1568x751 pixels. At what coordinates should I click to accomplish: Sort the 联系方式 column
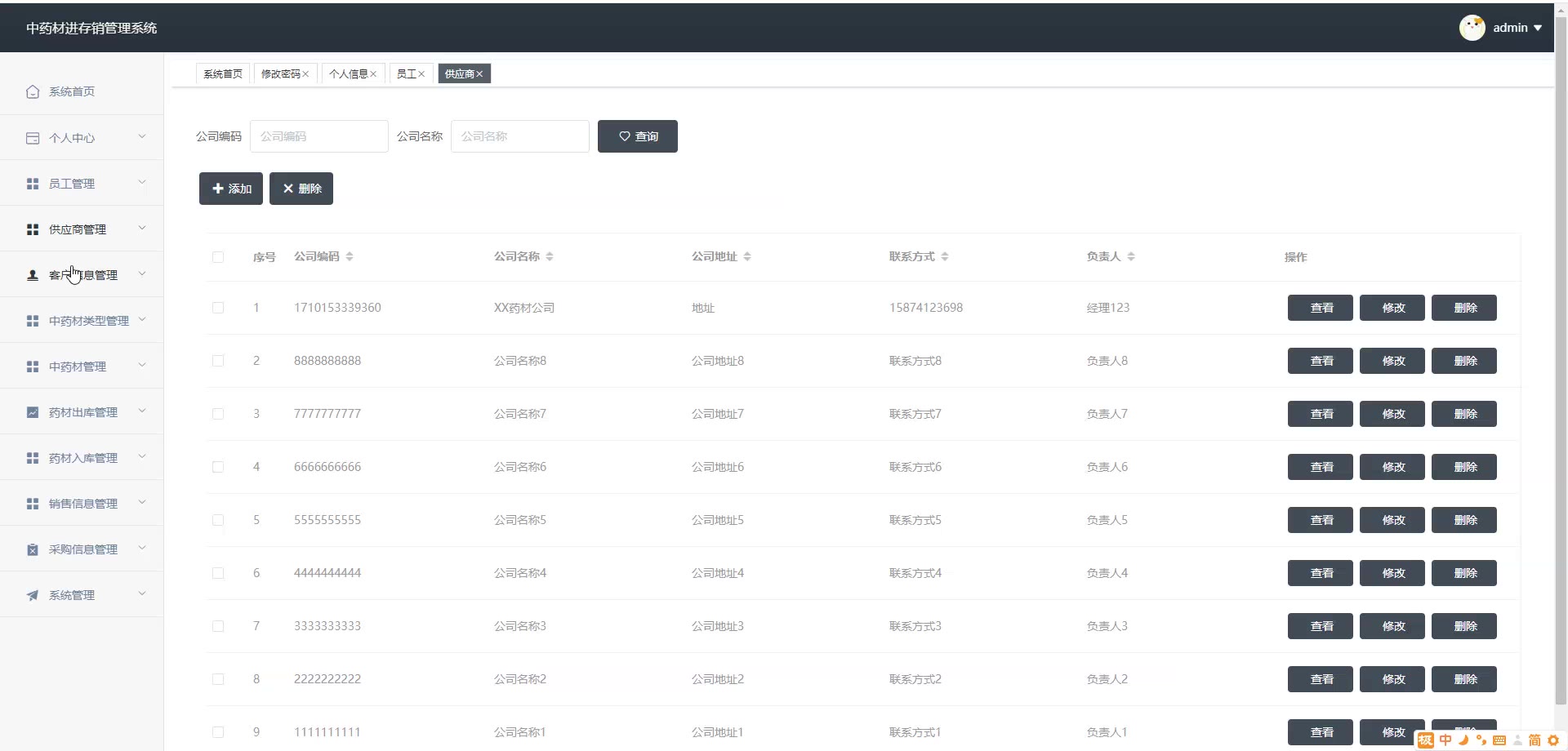click(x=945, y=256)
